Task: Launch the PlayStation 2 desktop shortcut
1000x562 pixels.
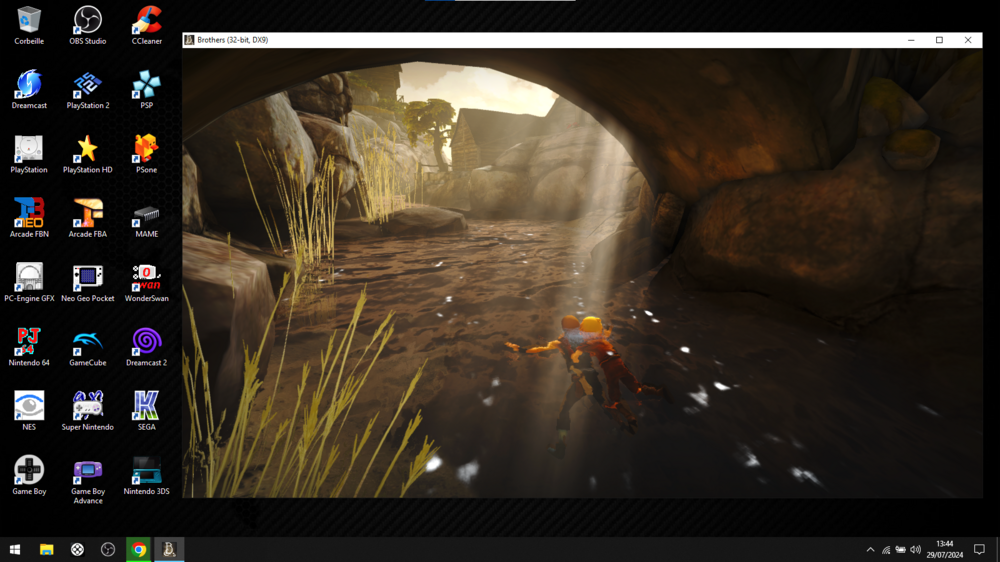Action: click(x=88, y=85)
